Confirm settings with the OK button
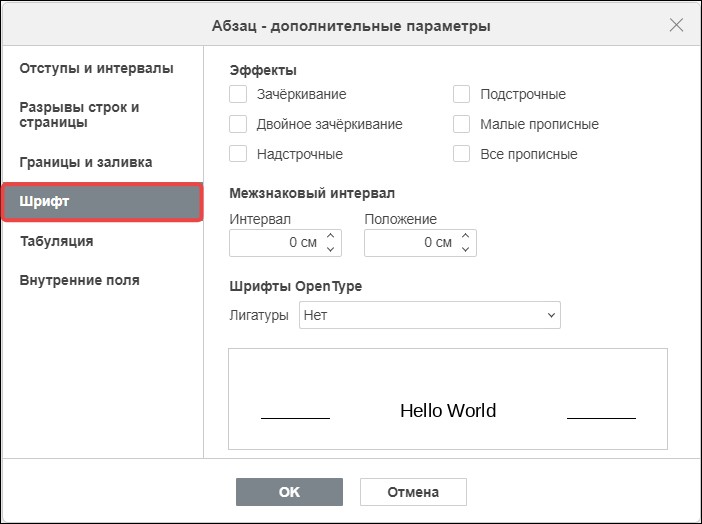The image size is (702, 524). (289, 492)
